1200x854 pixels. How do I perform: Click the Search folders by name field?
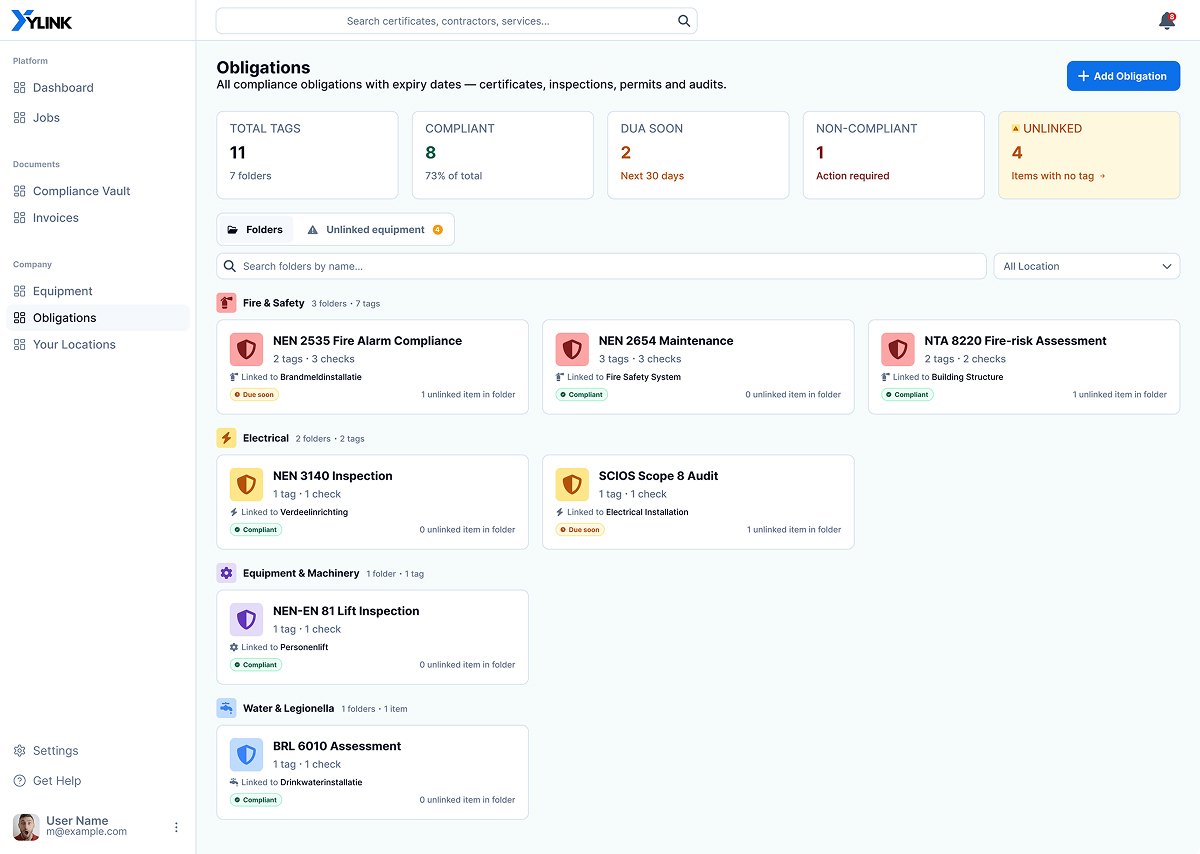pyautogui.click(x=601, y=266)
